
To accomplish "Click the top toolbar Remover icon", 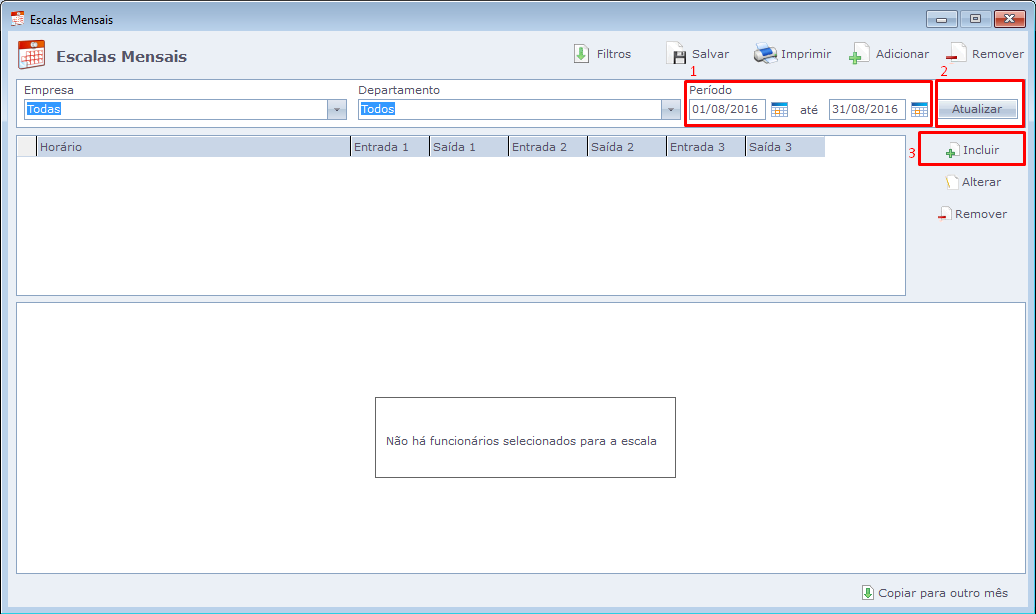I will (x=956, y=54).
